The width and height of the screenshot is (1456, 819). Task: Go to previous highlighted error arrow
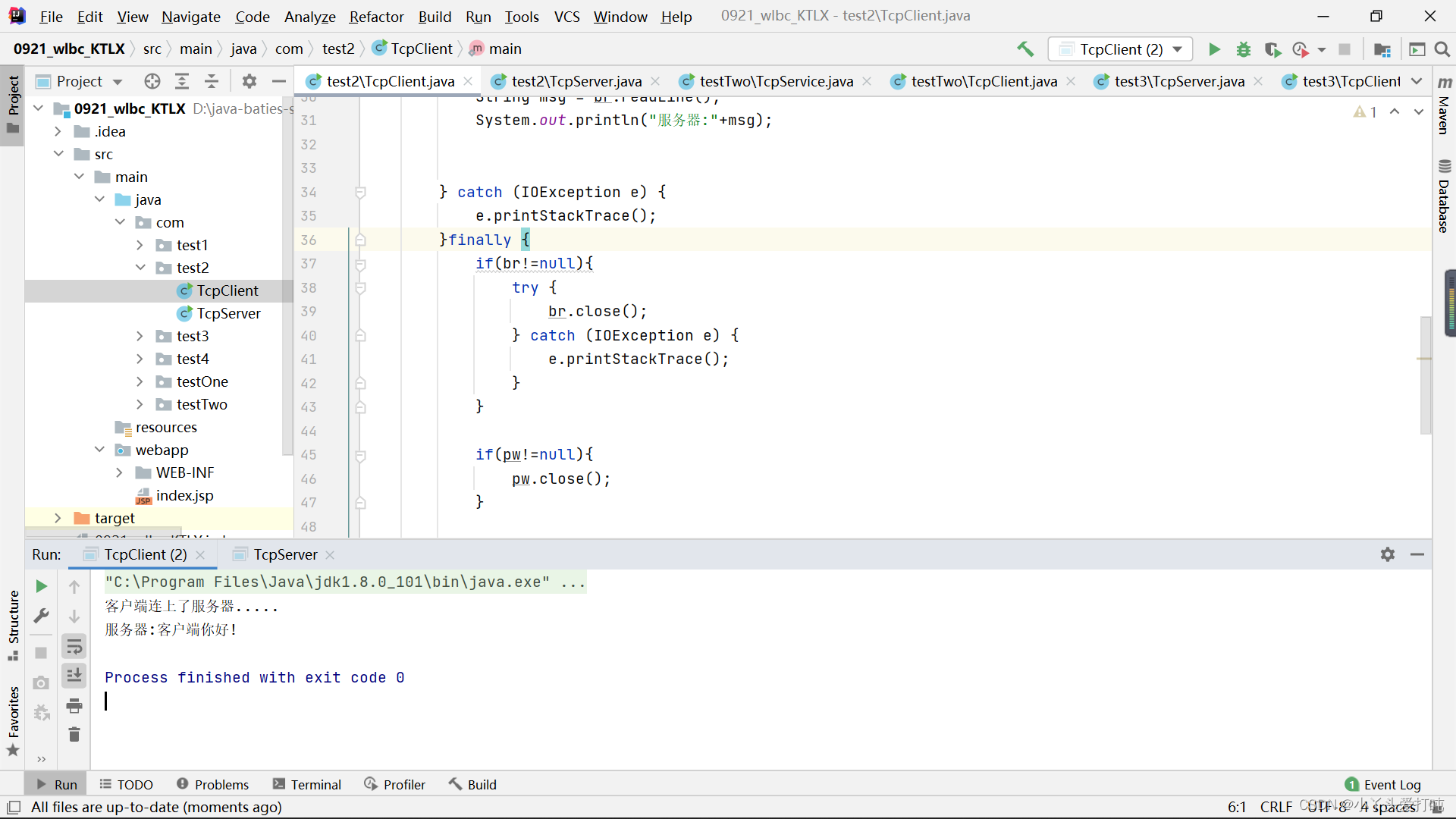tap(1395, 111)
